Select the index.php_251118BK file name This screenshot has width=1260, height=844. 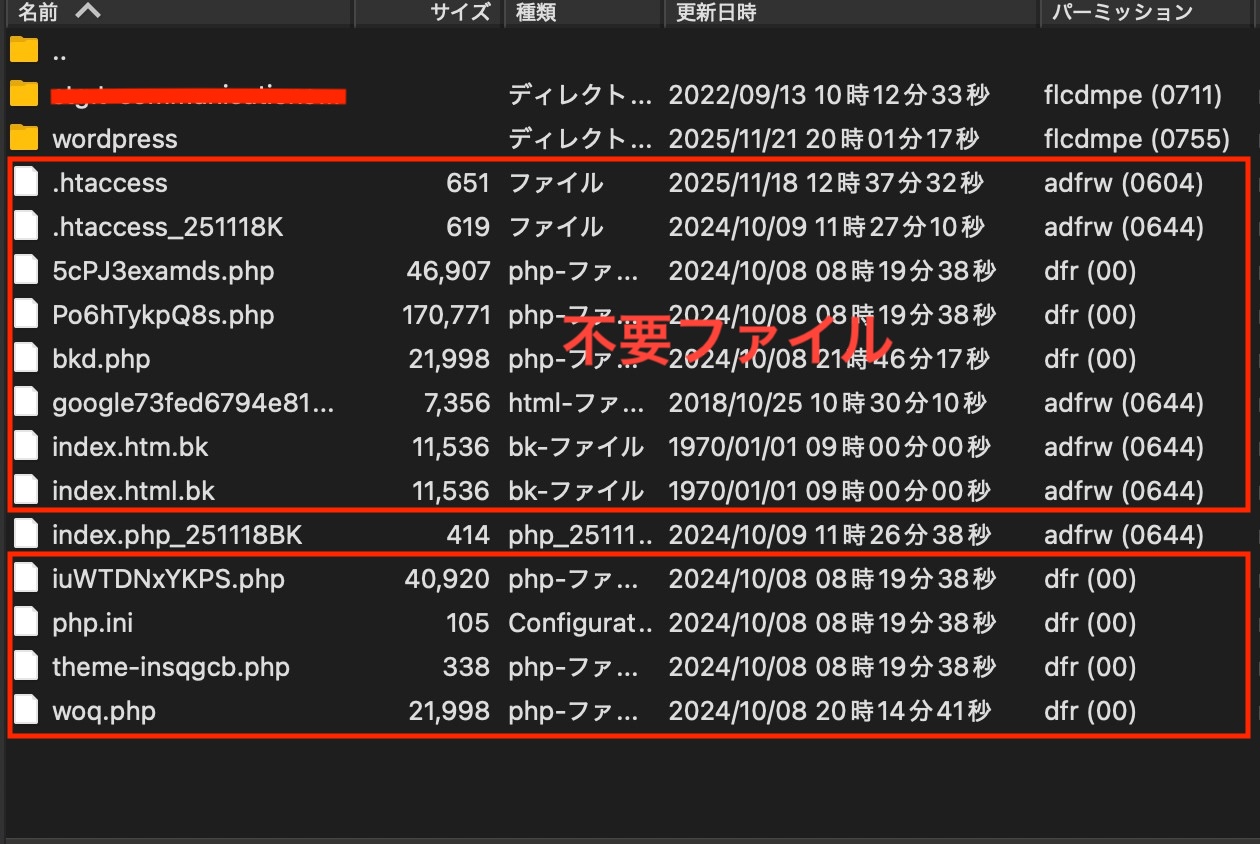[177, 535]
